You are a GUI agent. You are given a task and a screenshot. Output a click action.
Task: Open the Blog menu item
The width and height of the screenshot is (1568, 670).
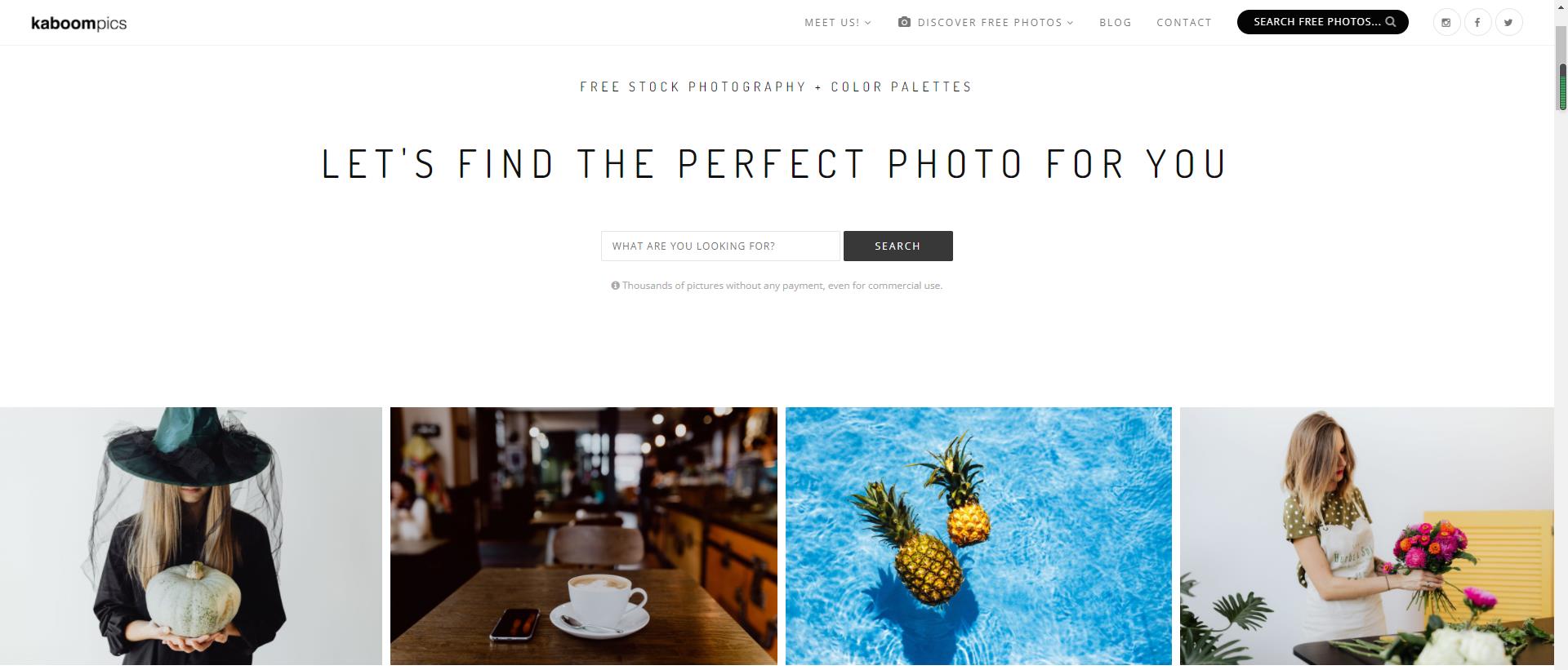[x=1116, y=22]
